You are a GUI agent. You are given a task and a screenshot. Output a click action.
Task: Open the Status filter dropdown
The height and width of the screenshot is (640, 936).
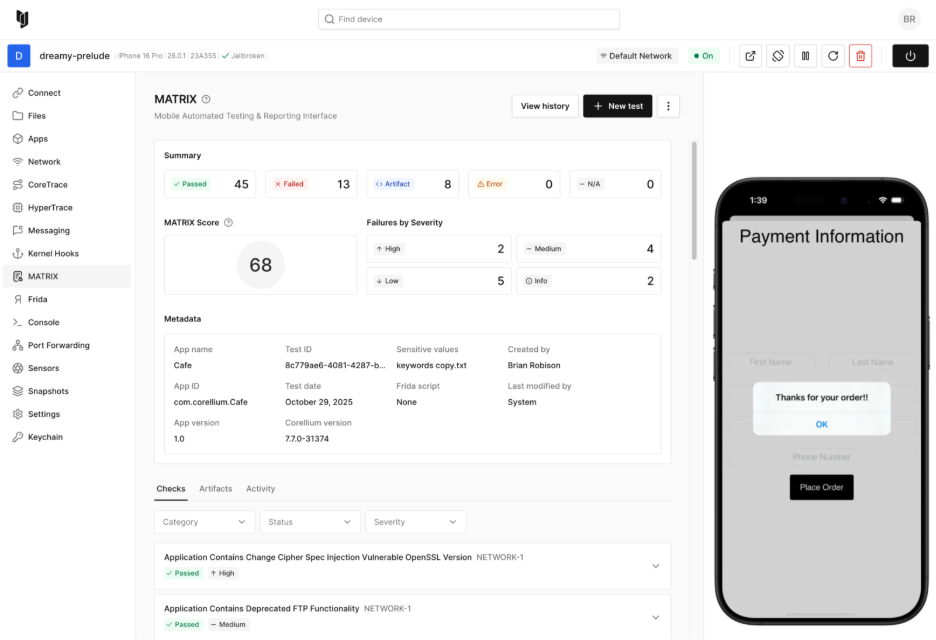point(309,522)
